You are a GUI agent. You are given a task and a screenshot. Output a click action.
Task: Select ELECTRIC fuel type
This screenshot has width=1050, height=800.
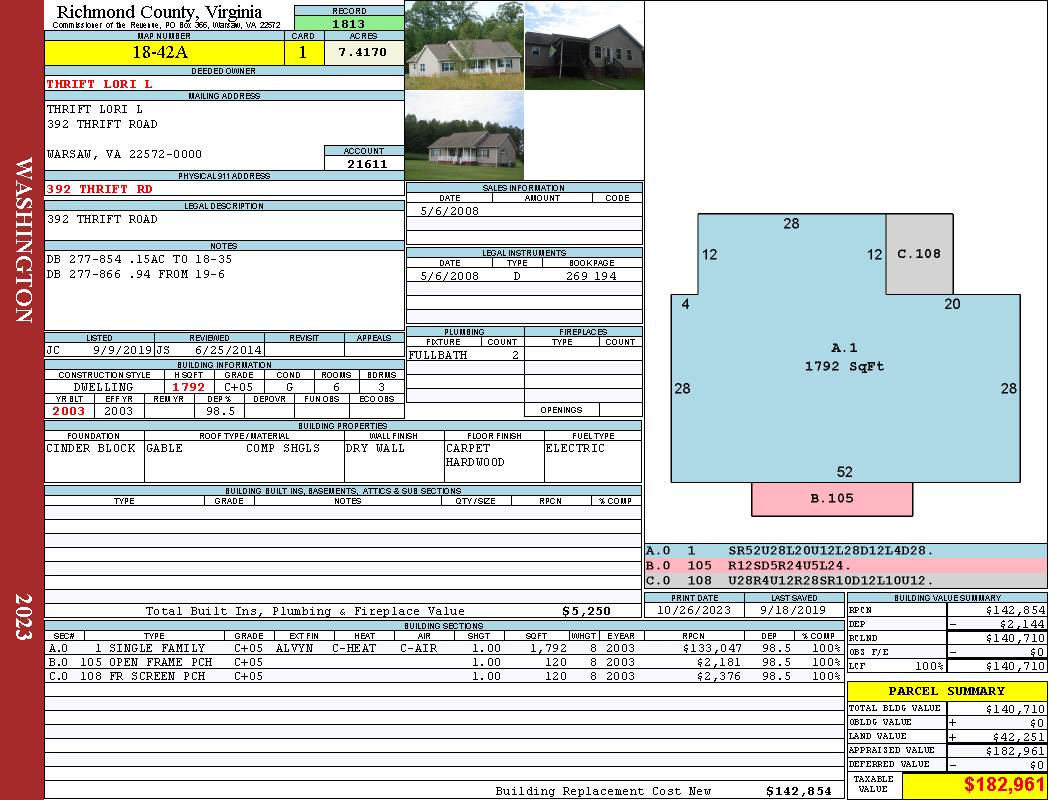pyautogui.click(x=575, y=449)
